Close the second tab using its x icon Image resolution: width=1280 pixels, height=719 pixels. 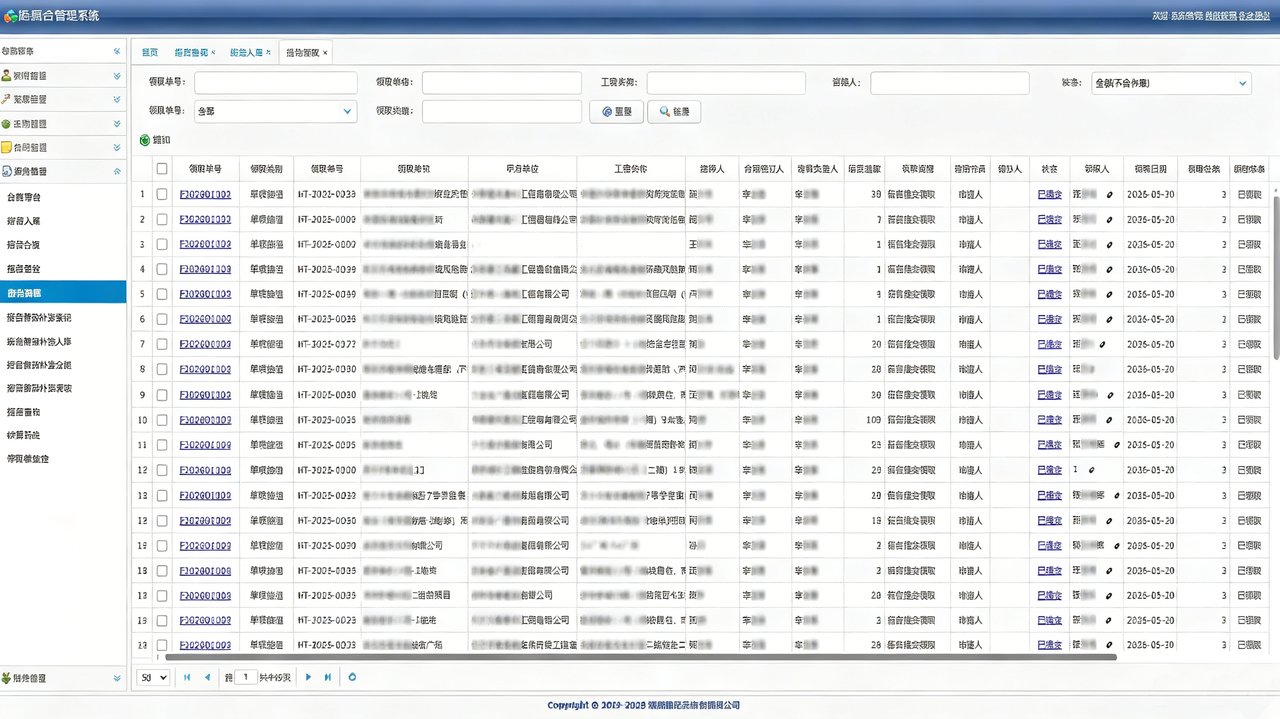213,52
